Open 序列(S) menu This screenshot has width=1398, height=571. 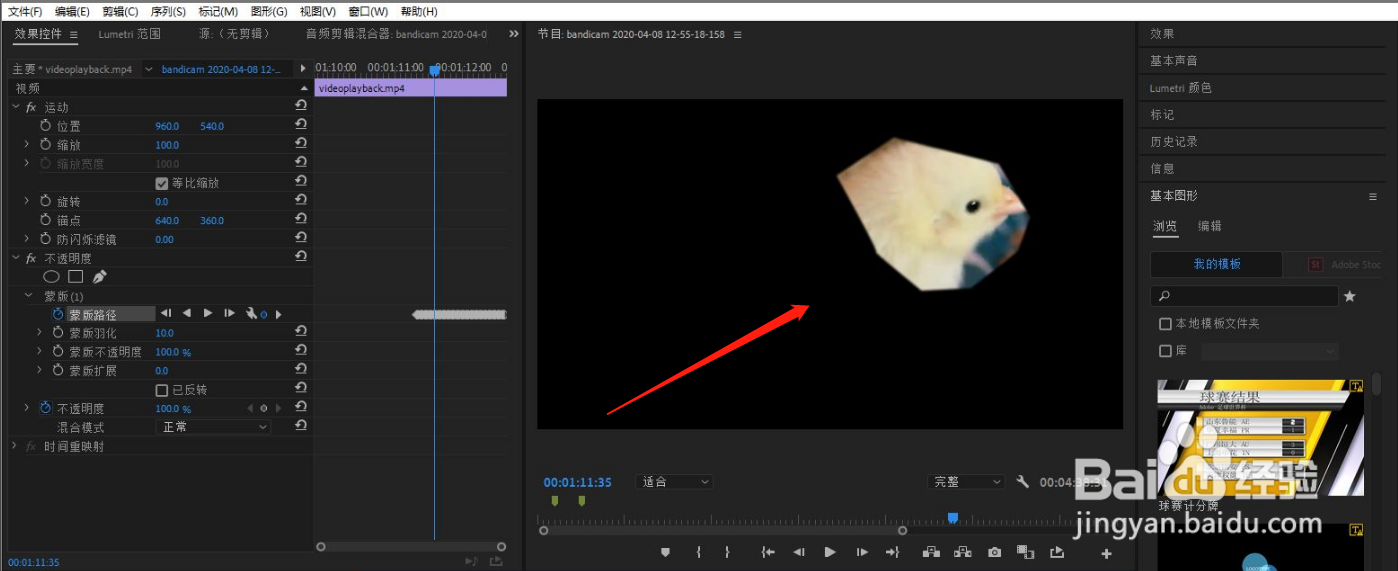(x=168, y=11)
